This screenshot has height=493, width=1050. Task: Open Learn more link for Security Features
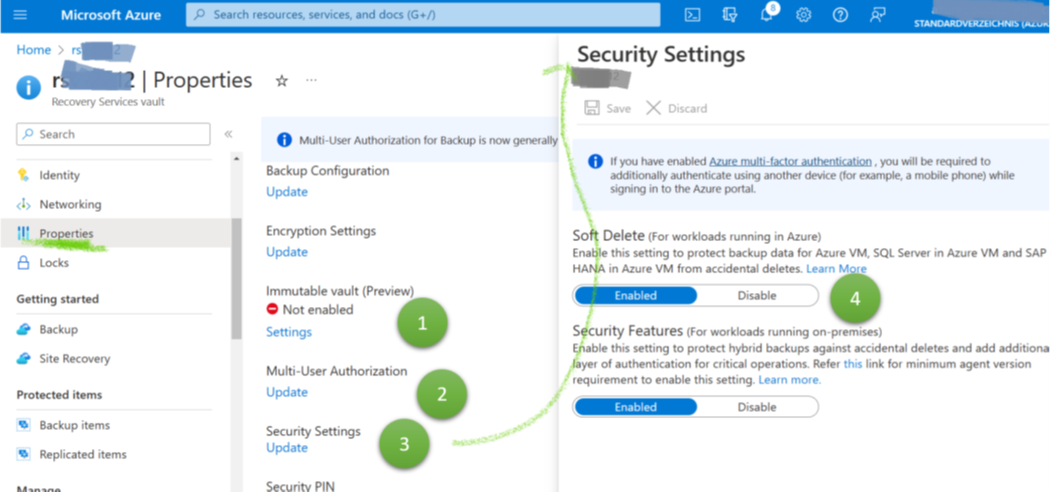pyautogui.click(x=789, y=380)
